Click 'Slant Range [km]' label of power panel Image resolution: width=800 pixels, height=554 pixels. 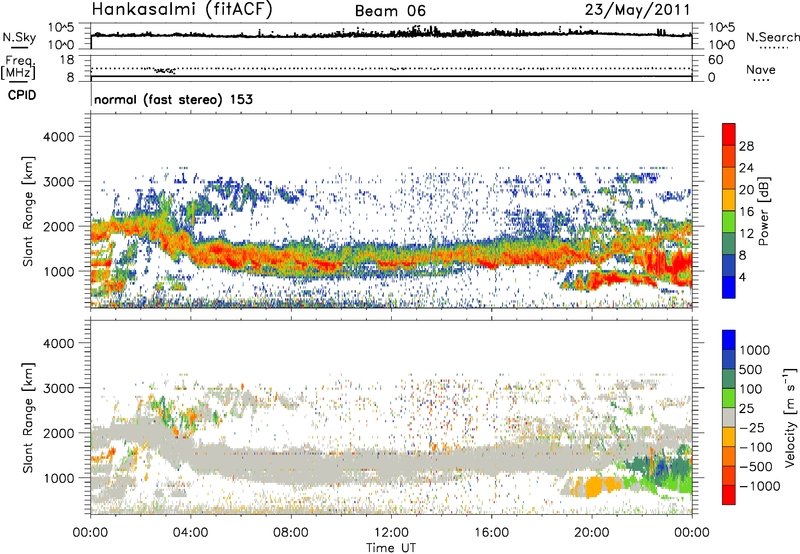click(x=29, y=211)
